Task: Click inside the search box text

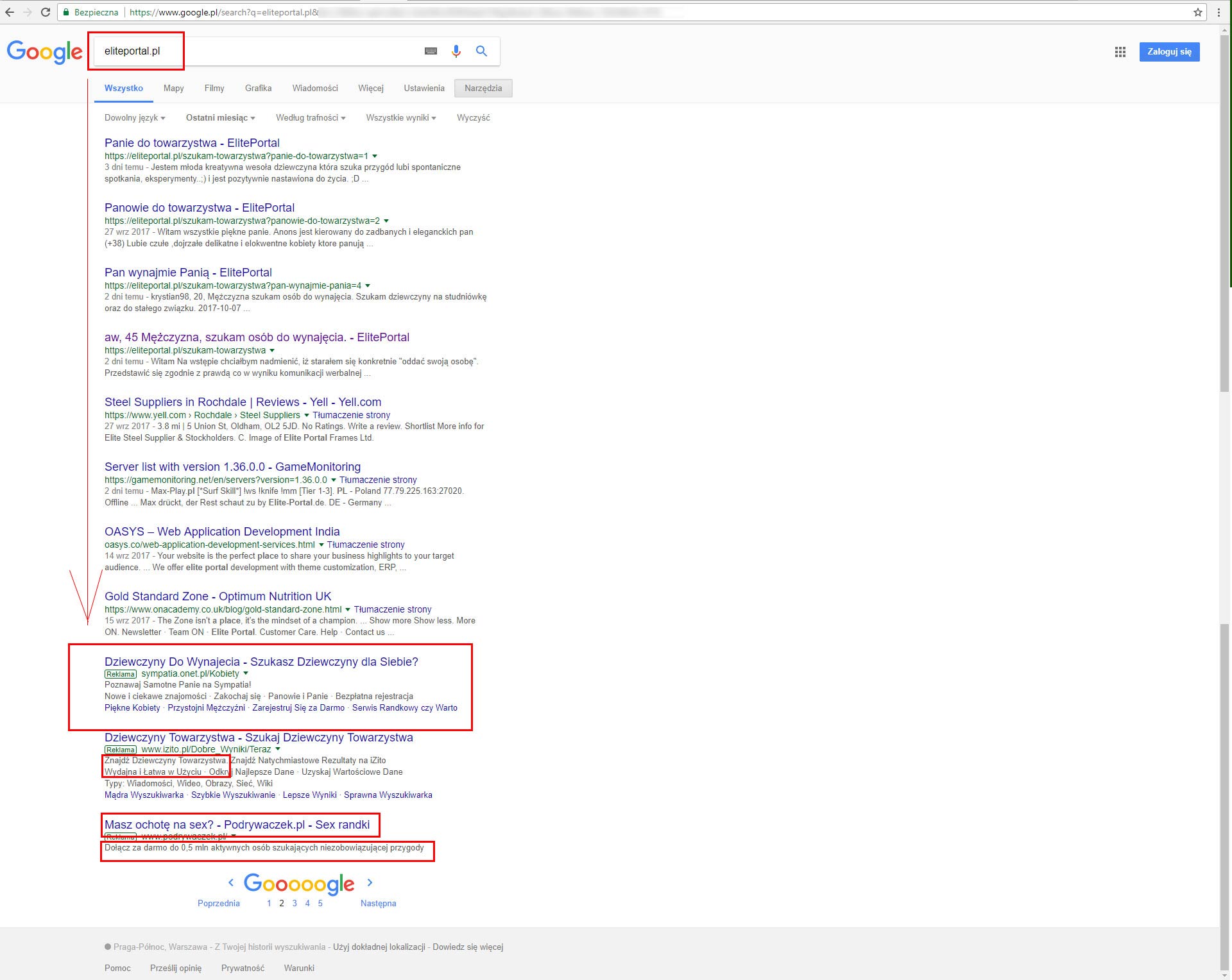Action: [x=132, y=51]
